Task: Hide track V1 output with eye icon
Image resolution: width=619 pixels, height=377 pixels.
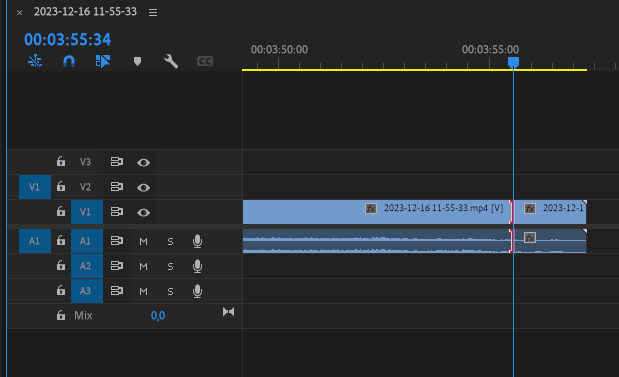Action: 143,212
